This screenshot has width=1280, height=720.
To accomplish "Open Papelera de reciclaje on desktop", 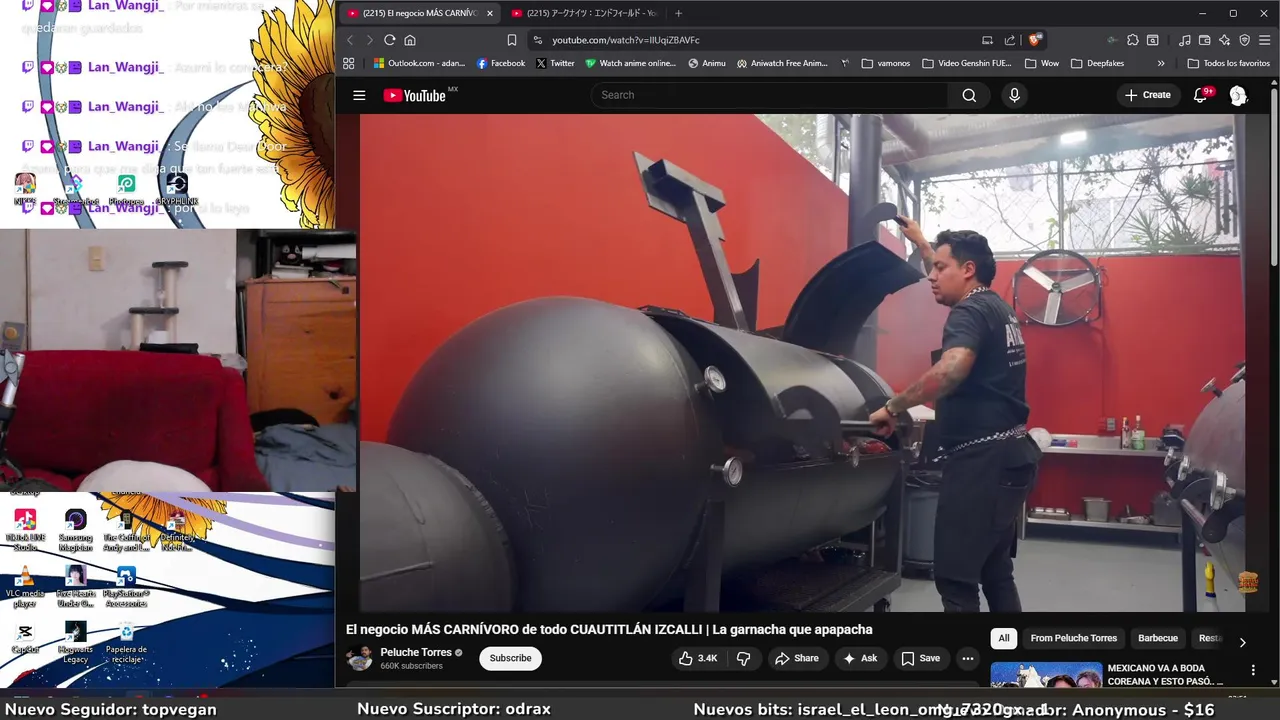I will tap(126, 642).
